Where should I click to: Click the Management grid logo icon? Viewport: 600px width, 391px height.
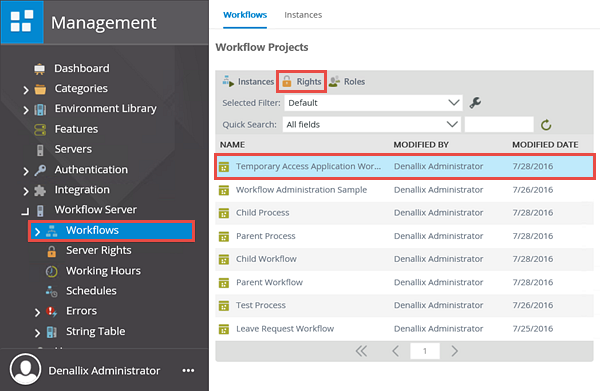[x=22, y=22]
